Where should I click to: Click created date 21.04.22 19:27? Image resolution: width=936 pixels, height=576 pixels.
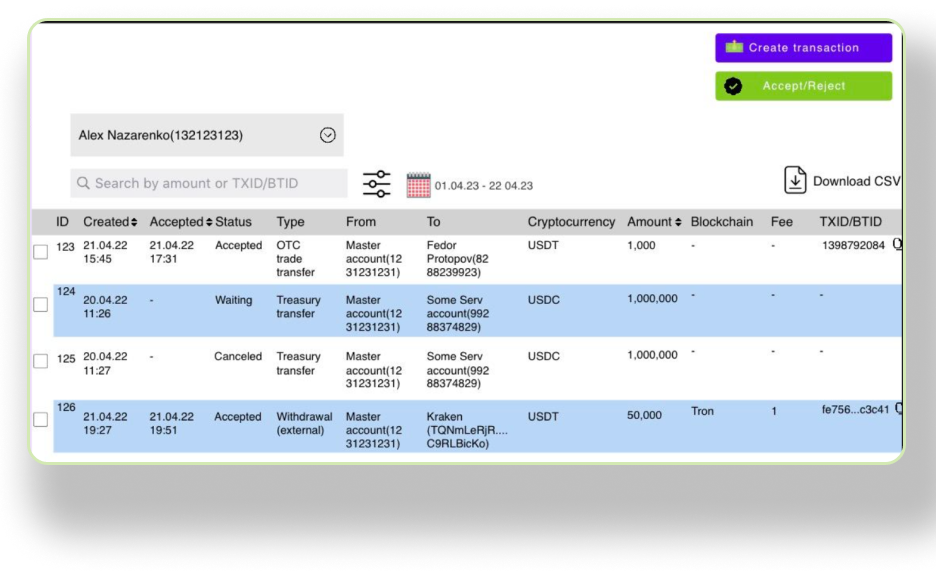tap(105, 423)
